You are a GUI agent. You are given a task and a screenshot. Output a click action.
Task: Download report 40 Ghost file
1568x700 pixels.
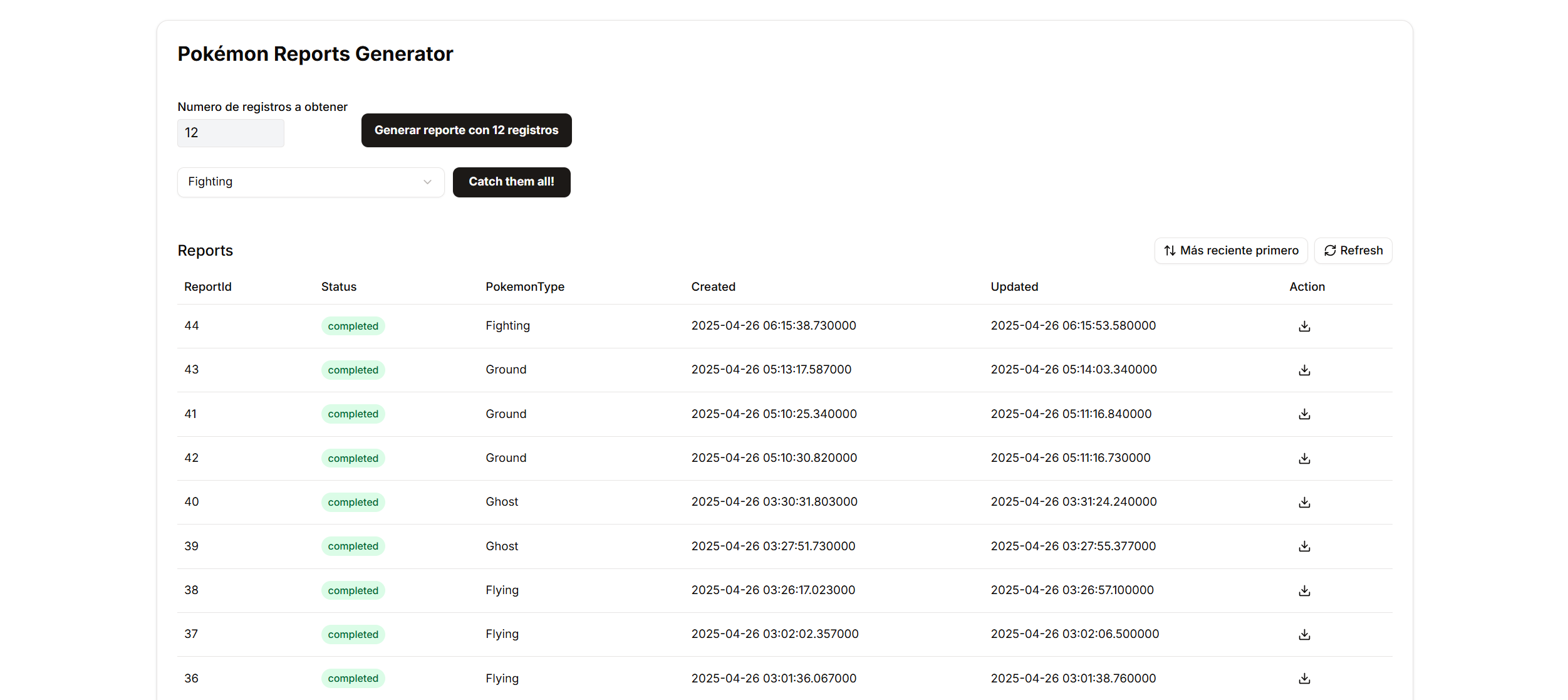pyautogui.click(x=1304, y=503)
